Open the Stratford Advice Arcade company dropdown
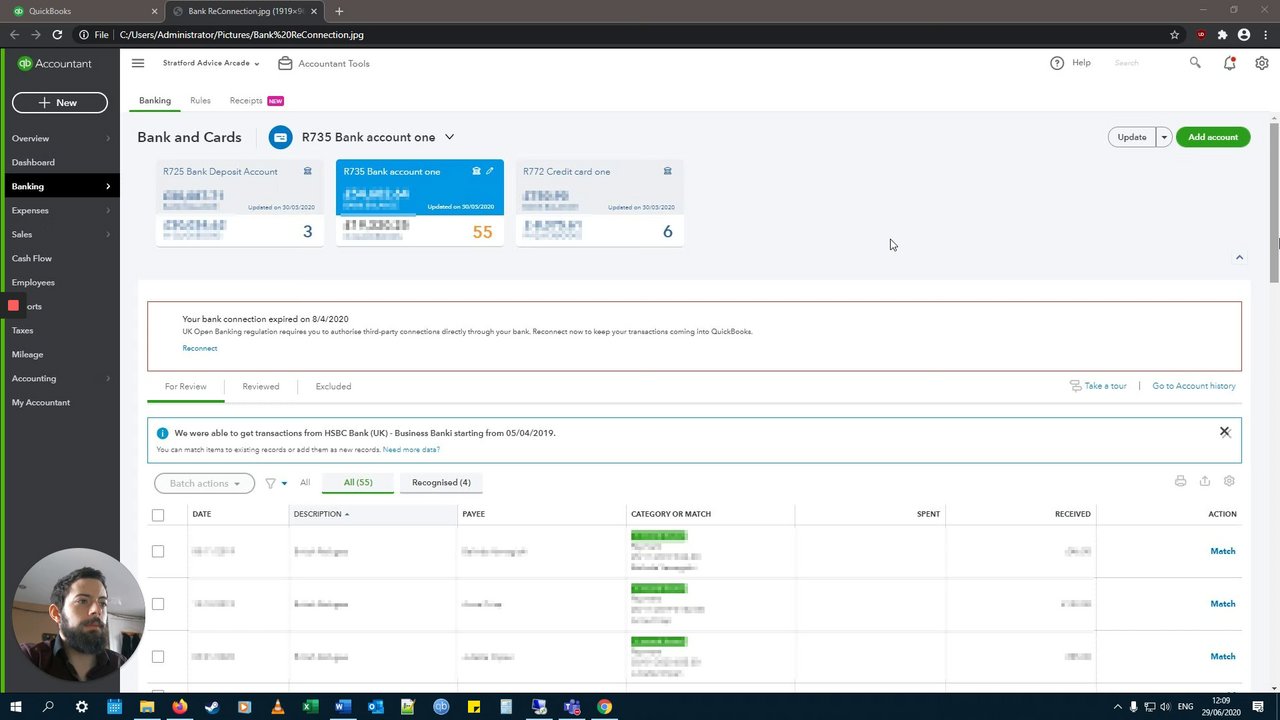The image size is (1280, 720). point(211,63)
